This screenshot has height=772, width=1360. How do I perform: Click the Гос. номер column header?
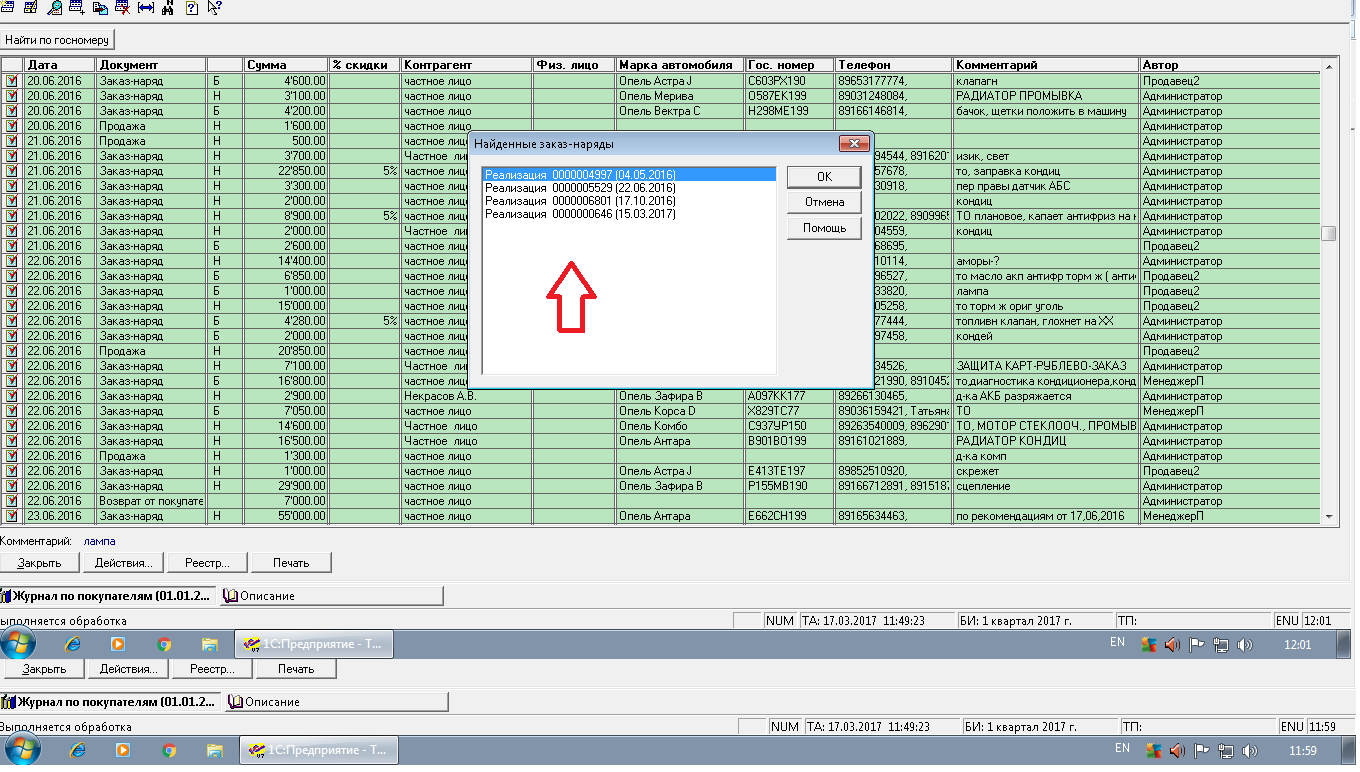[x=788, y=65]
